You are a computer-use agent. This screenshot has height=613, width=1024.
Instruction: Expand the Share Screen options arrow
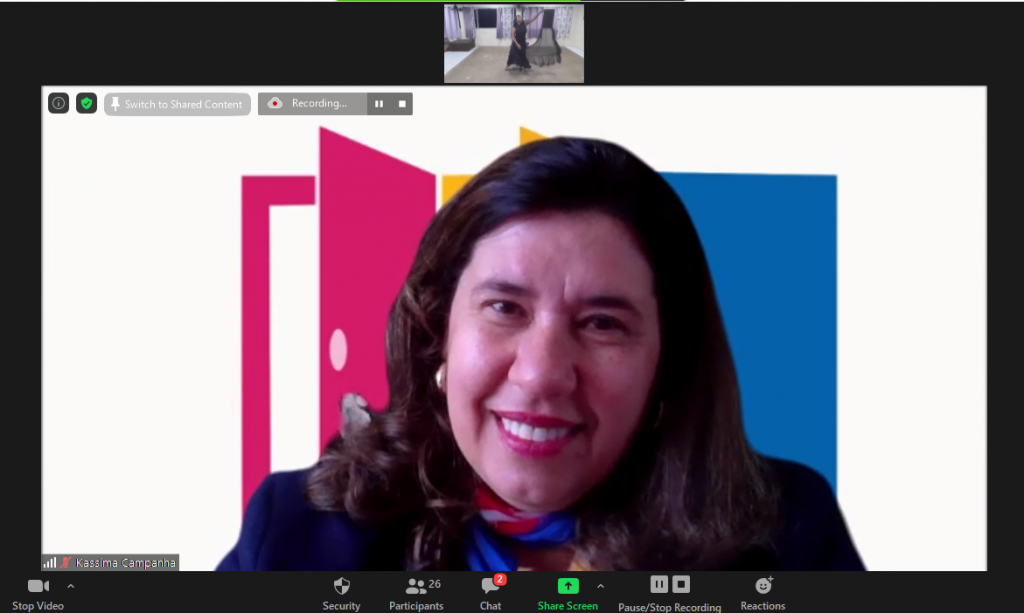click(600, 586)
